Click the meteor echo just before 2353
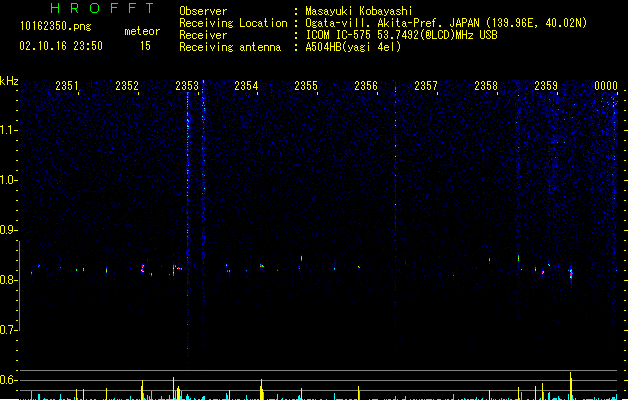 pos(174,270)
